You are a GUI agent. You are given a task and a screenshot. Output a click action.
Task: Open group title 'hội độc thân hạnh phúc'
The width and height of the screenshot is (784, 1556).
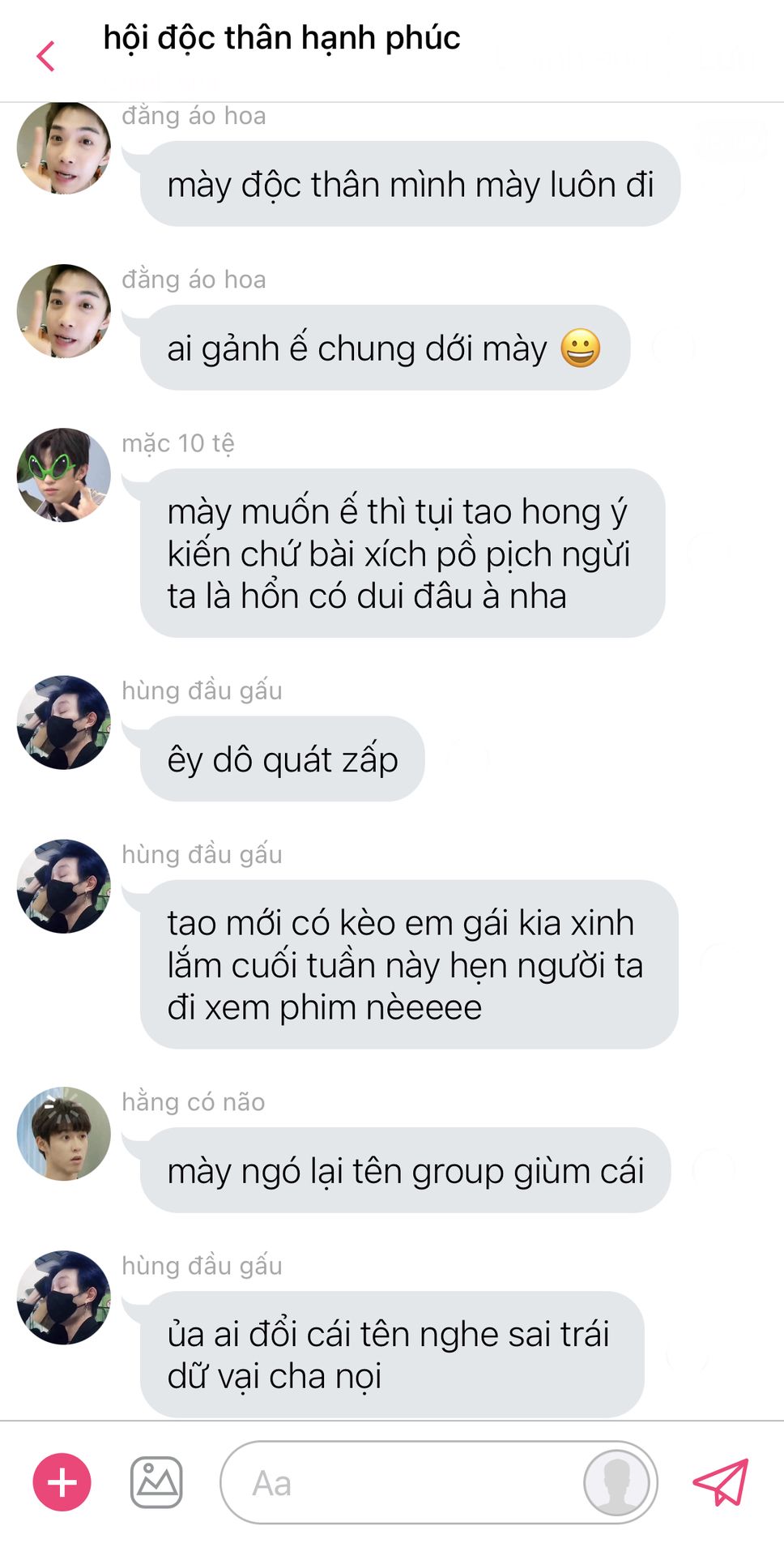pos(282,38)
